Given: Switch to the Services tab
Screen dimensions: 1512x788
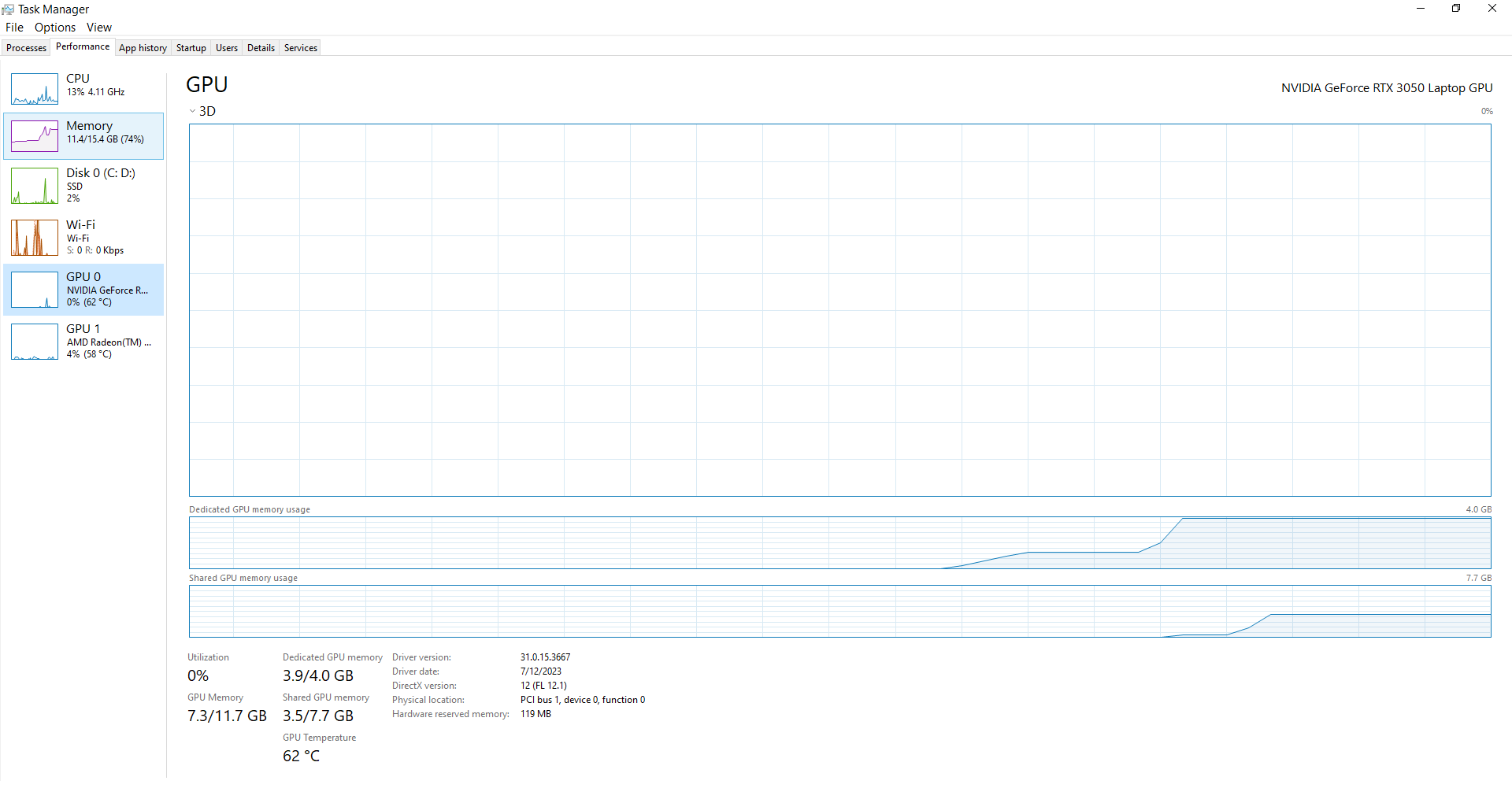Looking at the screenshot, I should pos(300,47).
